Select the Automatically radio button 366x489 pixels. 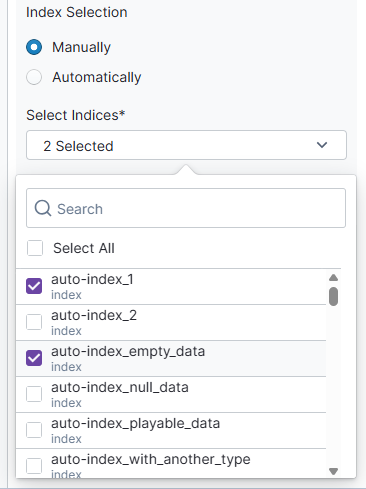click(x=34, y=77)
